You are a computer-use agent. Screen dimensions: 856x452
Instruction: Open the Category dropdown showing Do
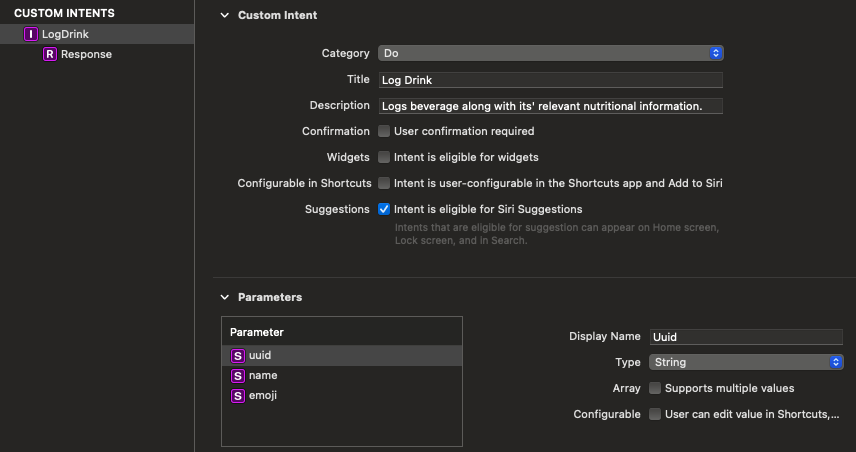[549, 53]
